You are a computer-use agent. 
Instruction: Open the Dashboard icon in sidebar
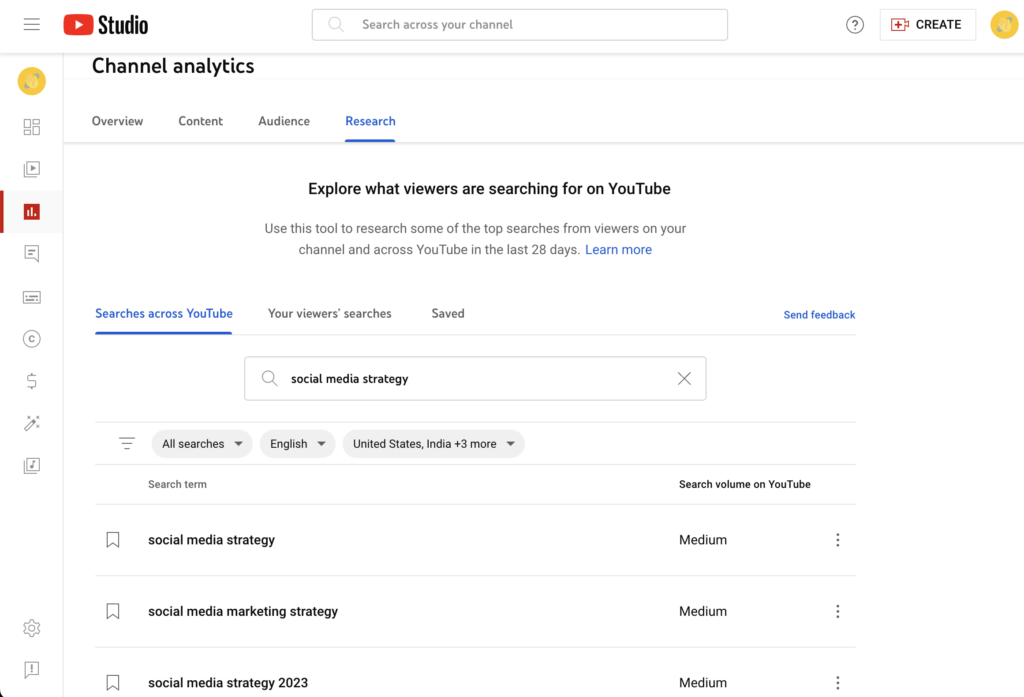(x=31, y=127)
